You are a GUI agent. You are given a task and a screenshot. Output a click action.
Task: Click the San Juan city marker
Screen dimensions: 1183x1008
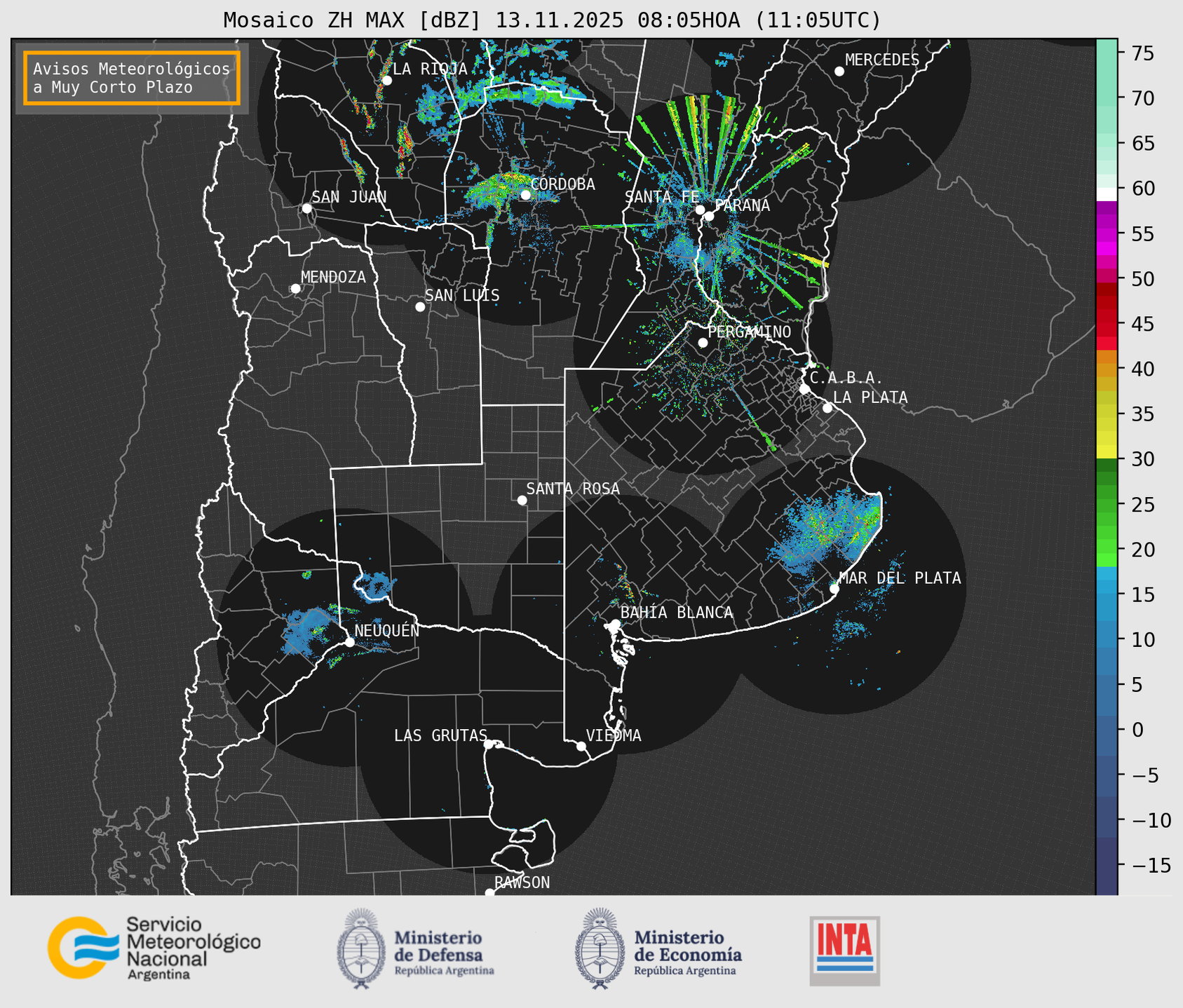point(306,208)
